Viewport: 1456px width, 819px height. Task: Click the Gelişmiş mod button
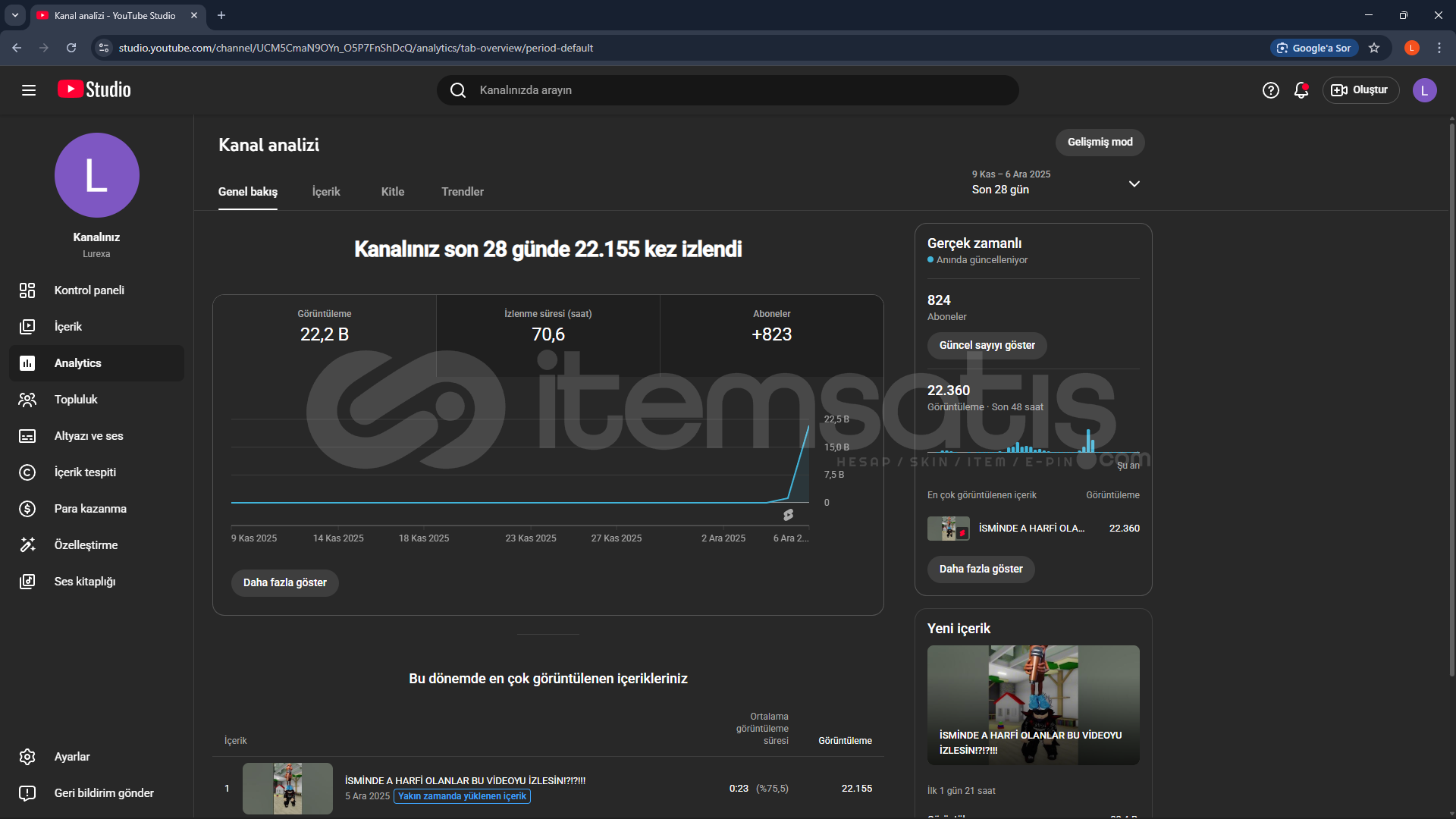1100,142
